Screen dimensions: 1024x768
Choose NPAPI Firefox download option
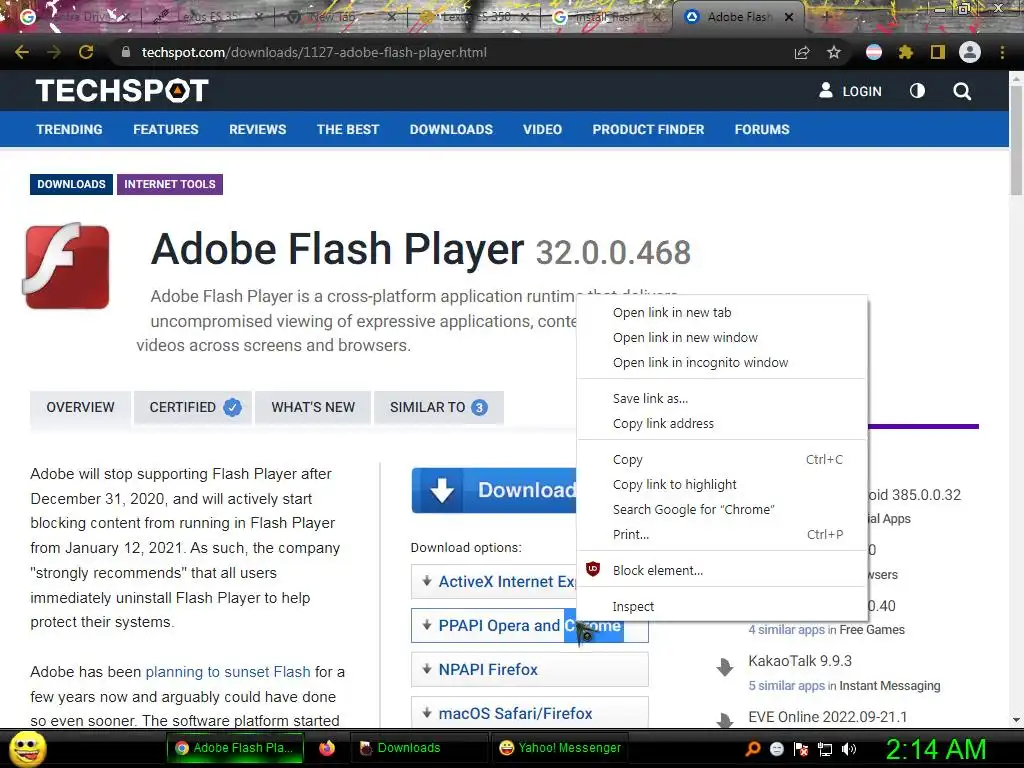[530, 669]
